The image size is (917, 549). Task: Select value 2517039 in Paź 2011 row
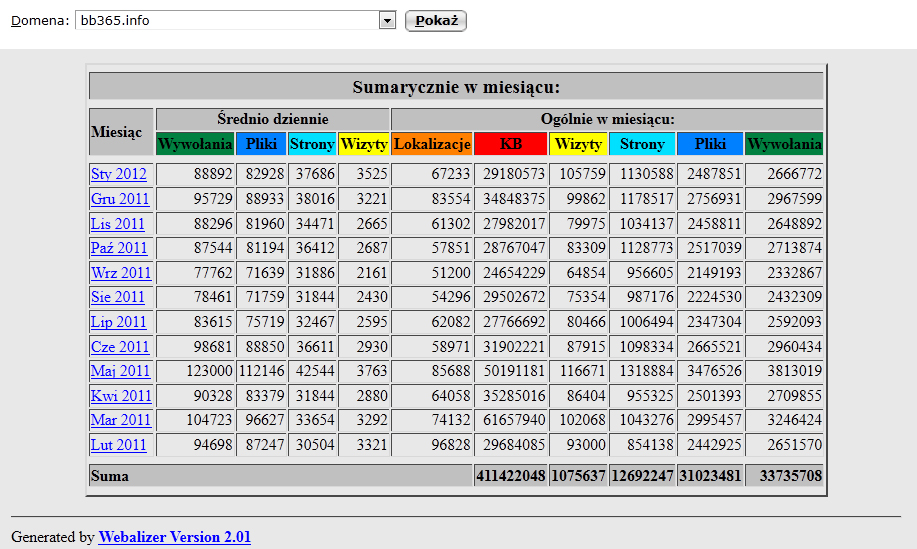tap(714, 248)
